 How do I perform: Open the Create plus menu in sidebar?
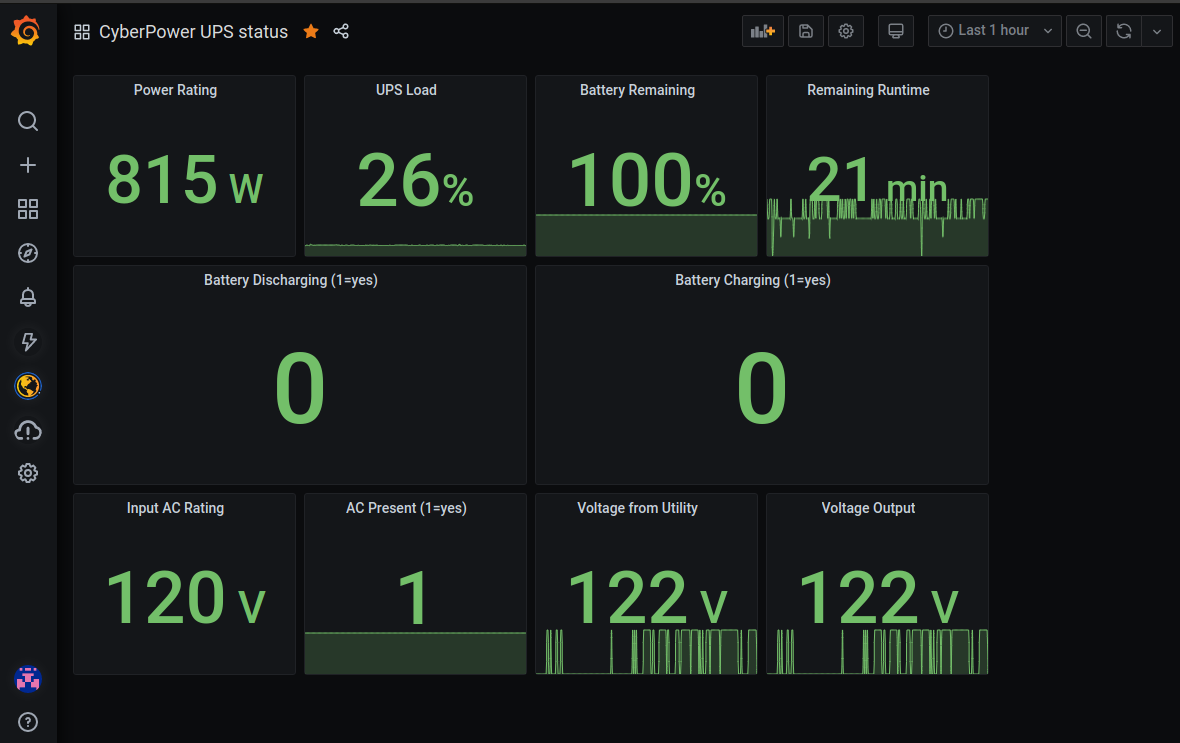point(28,165)
